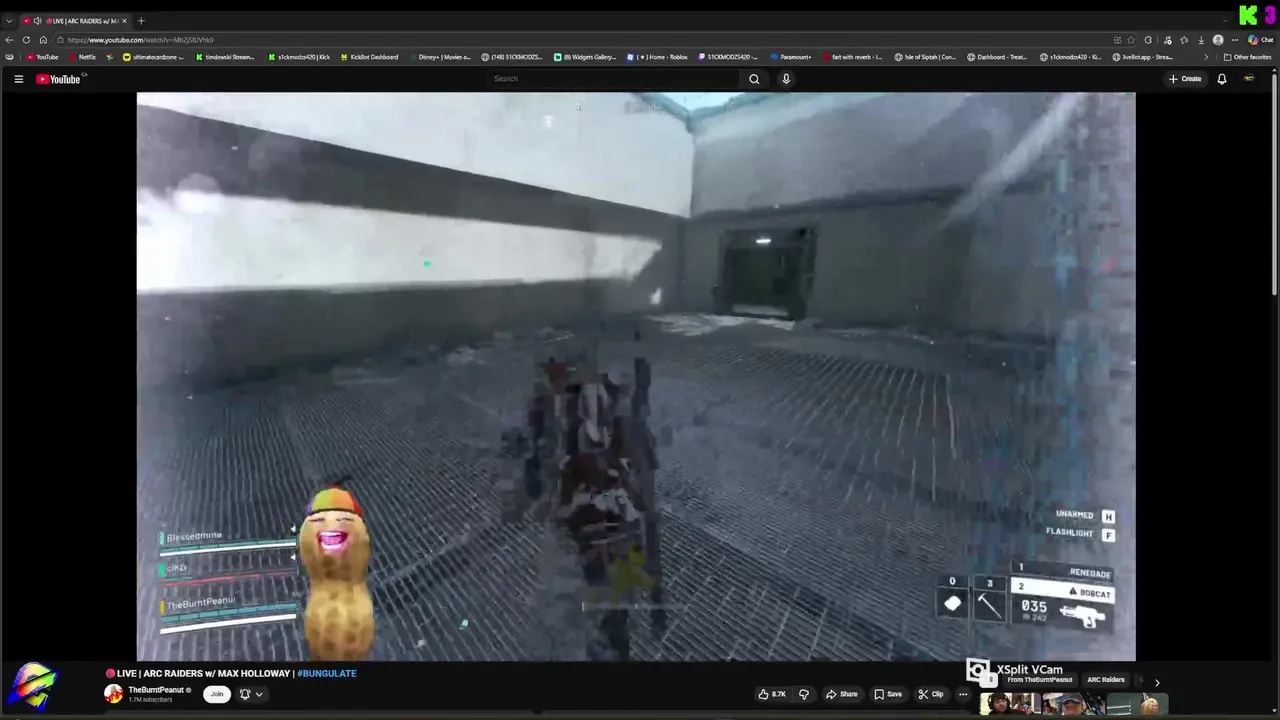Open the YouTube hamburger guide menu
Image resolution: width=1280 pixels, height=720 pixels.
tap(18, 79)
